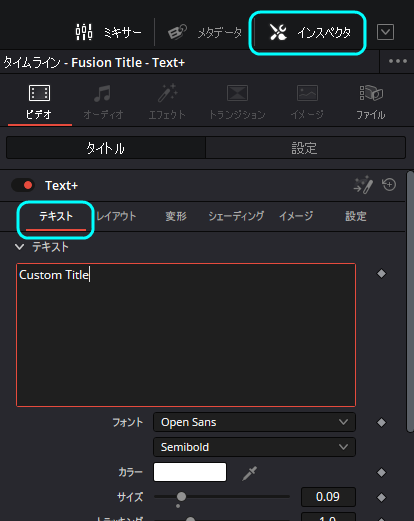Open the Open Sans font dropdown
Image resolution: width=414 pixels, height=521 pixels.
254,422
